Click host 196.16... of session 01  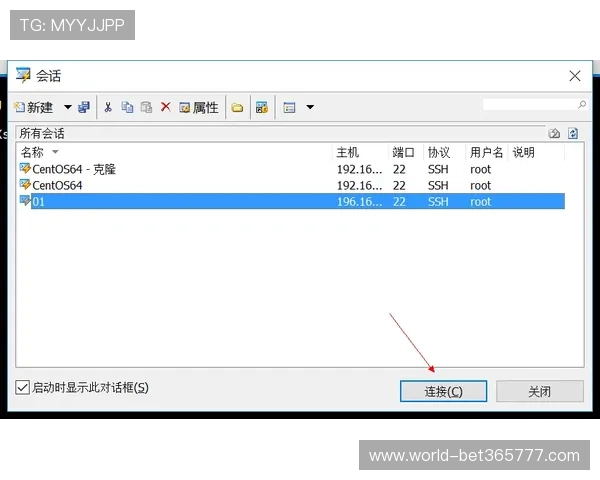coord(359,202)
